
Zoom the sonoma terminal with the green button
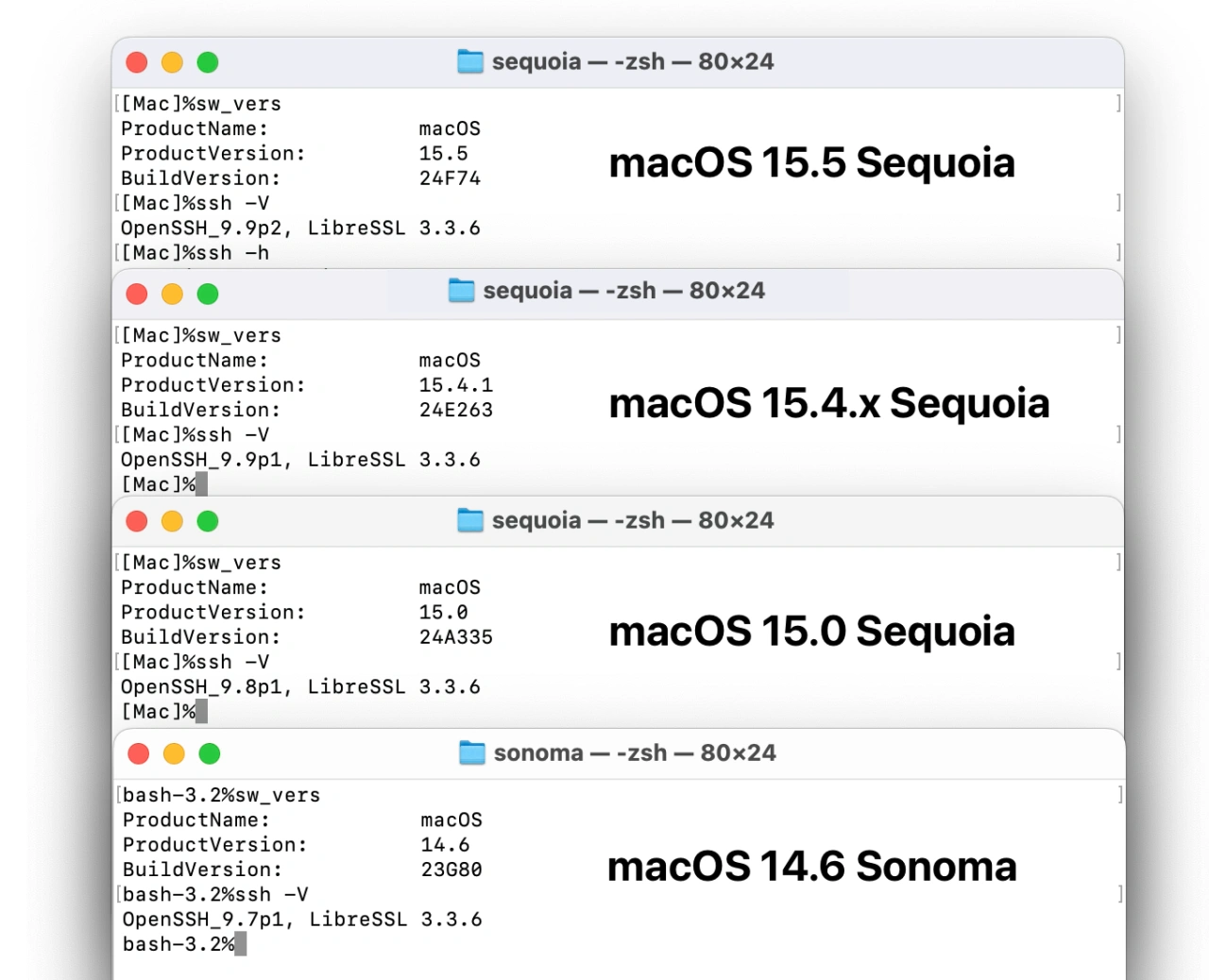tap(210, 753)
